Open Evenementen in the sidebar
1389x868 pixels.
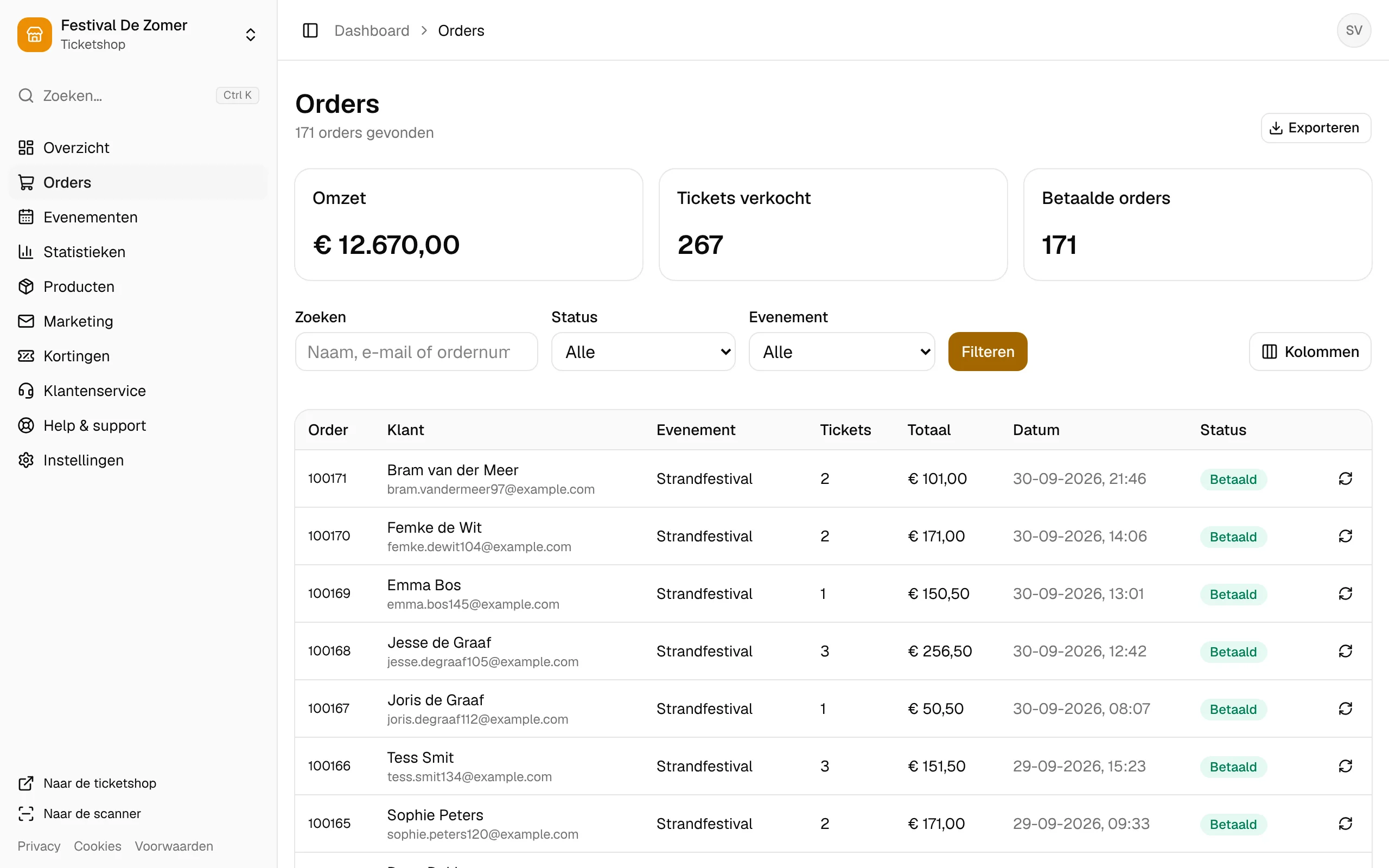point(138,217)
